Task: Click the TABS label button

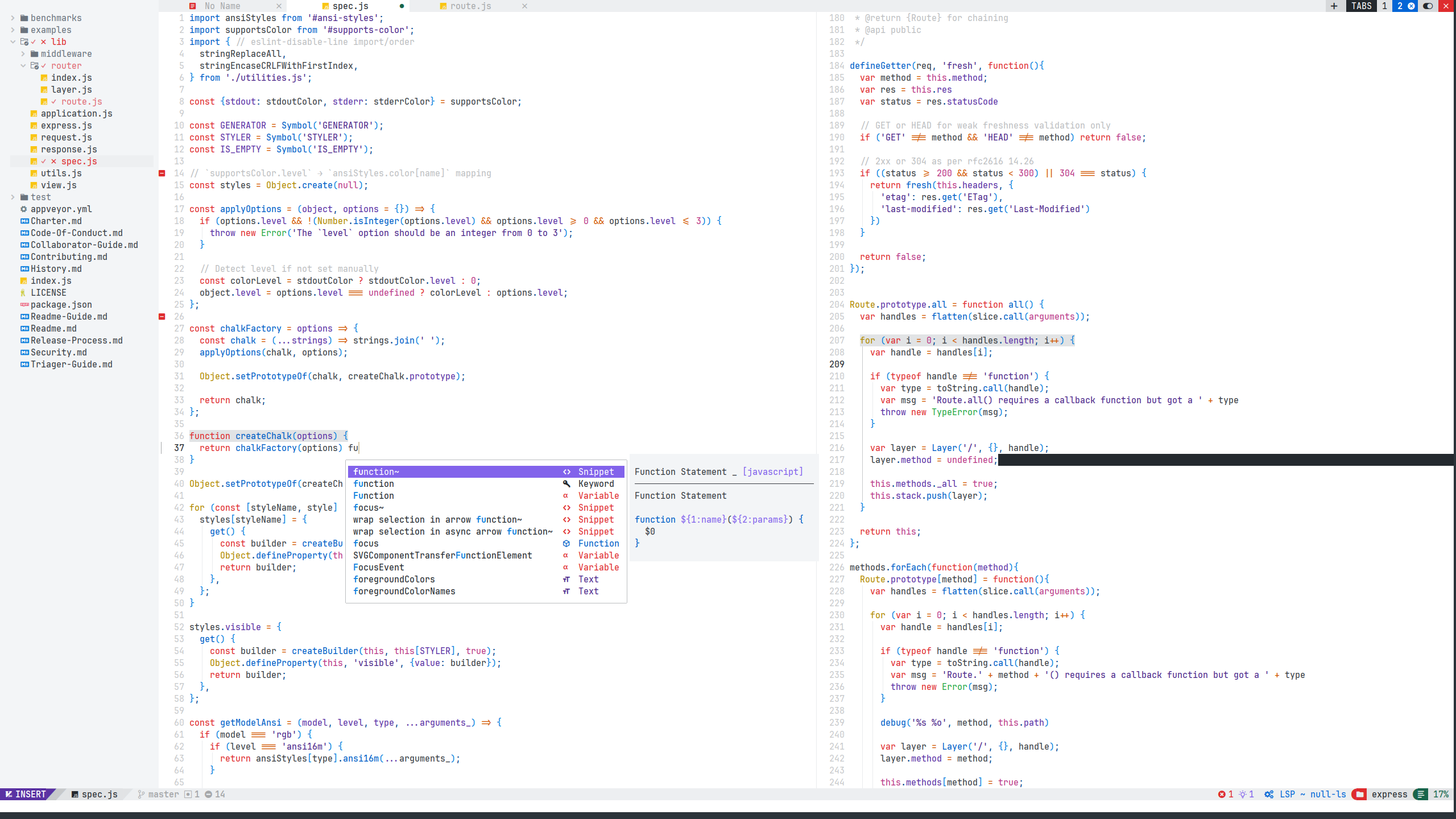Action: point(1362,6)
